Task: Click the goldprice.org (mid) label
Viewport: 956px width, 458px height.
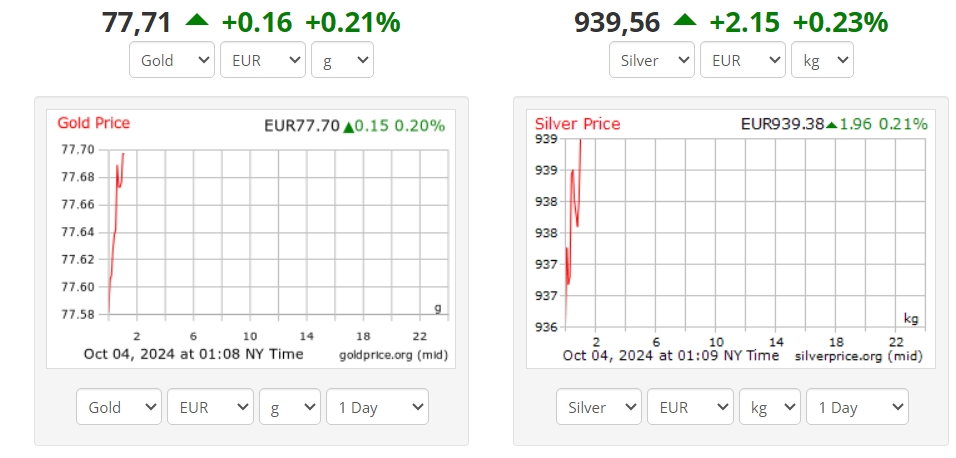Action: [x=393, y=356]
